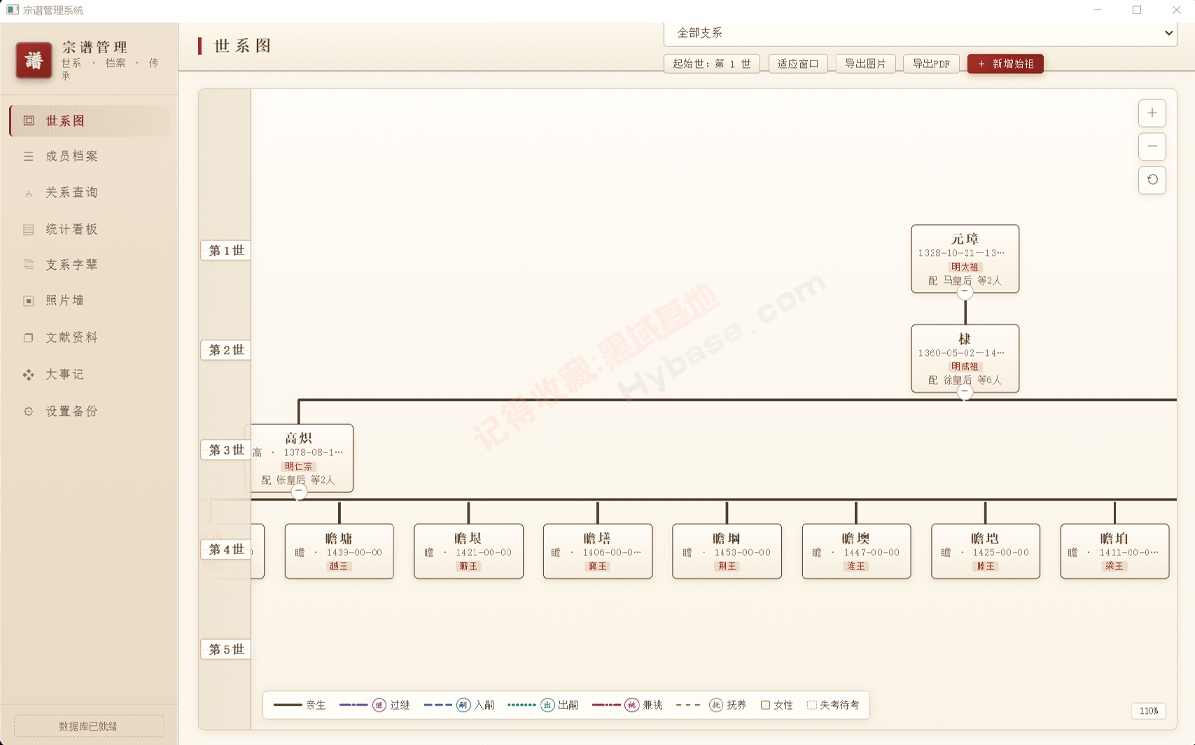The width and height of the screenshot is (1195, 745).
Task: Click the red 谱 app logo
Action: (x=34, y=61)
